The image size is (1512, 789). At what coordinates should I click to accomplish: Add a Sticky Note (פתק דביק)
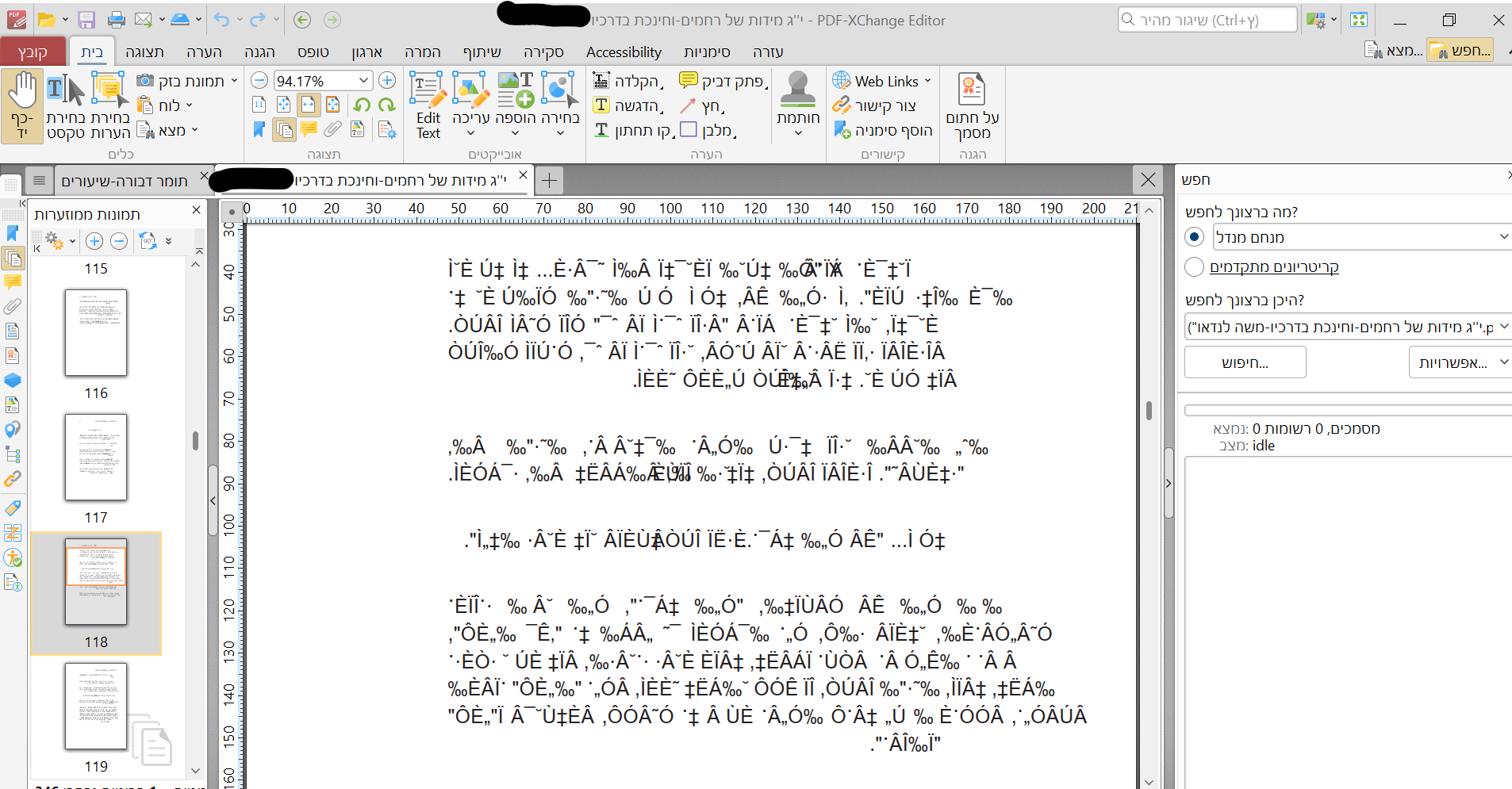click(723, 81)
